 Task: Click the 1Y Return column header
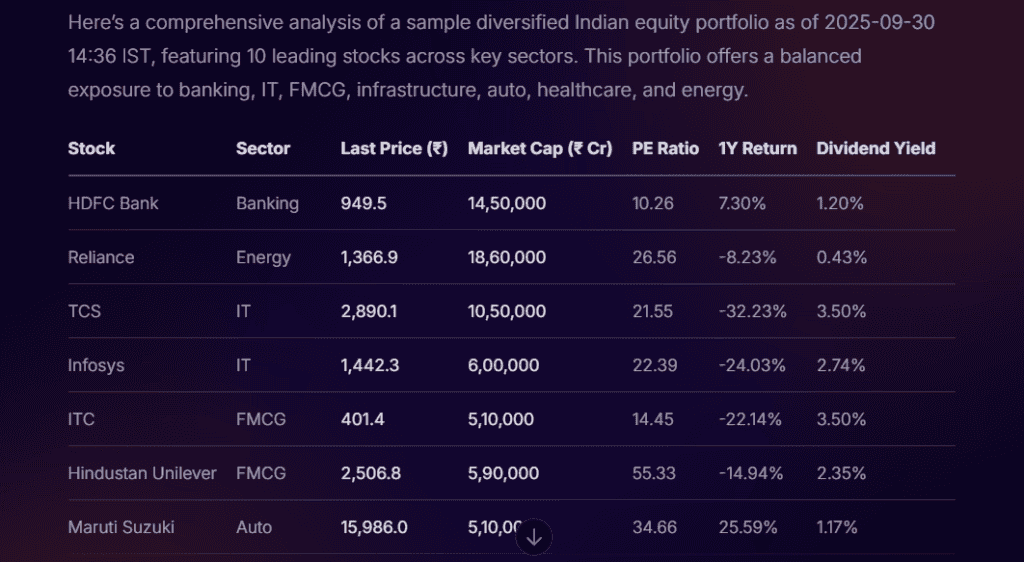point(757,148)
